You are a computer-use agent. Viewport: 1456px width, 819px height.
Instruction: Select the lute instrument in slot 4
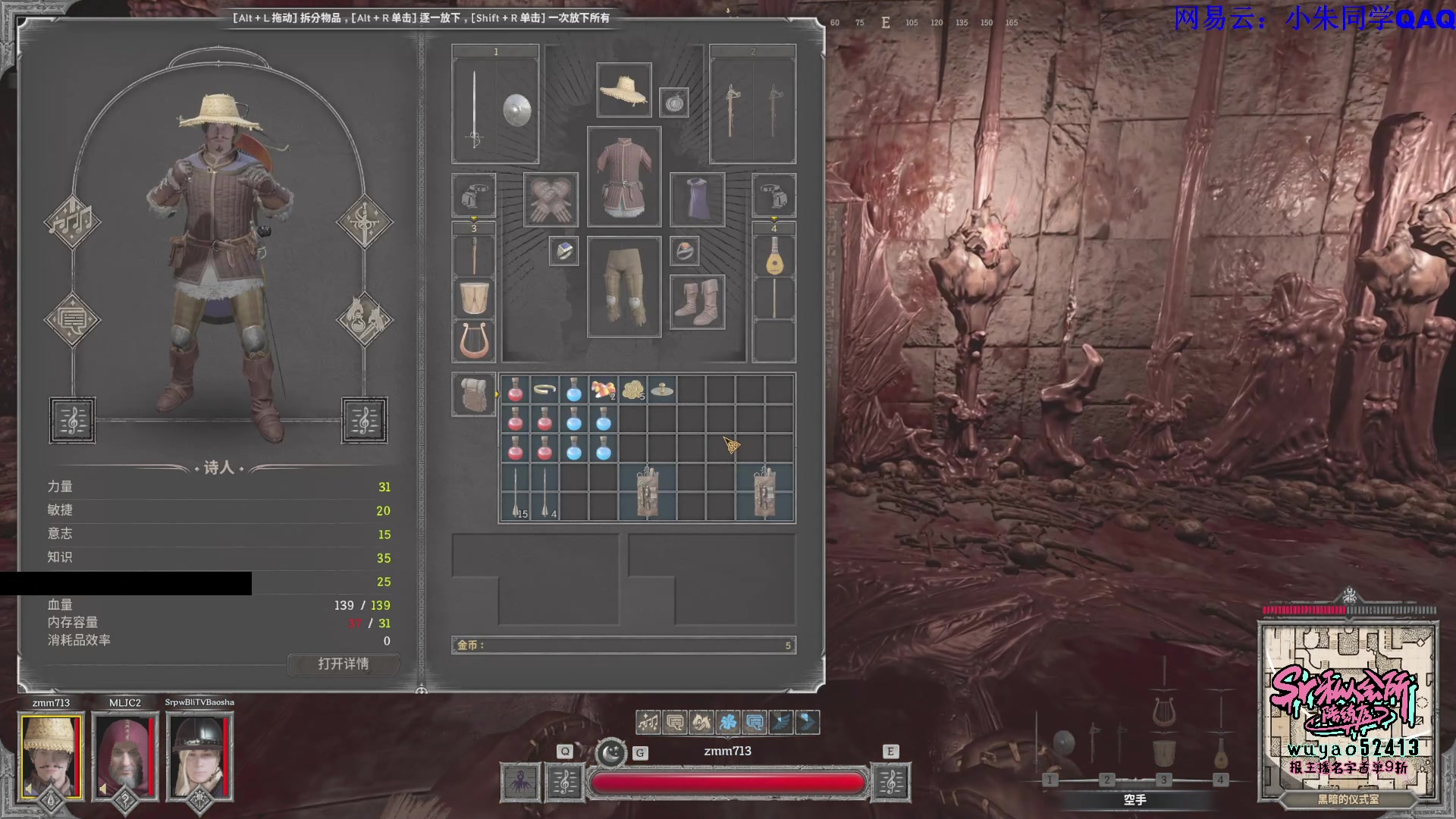[x=773, y=256]
